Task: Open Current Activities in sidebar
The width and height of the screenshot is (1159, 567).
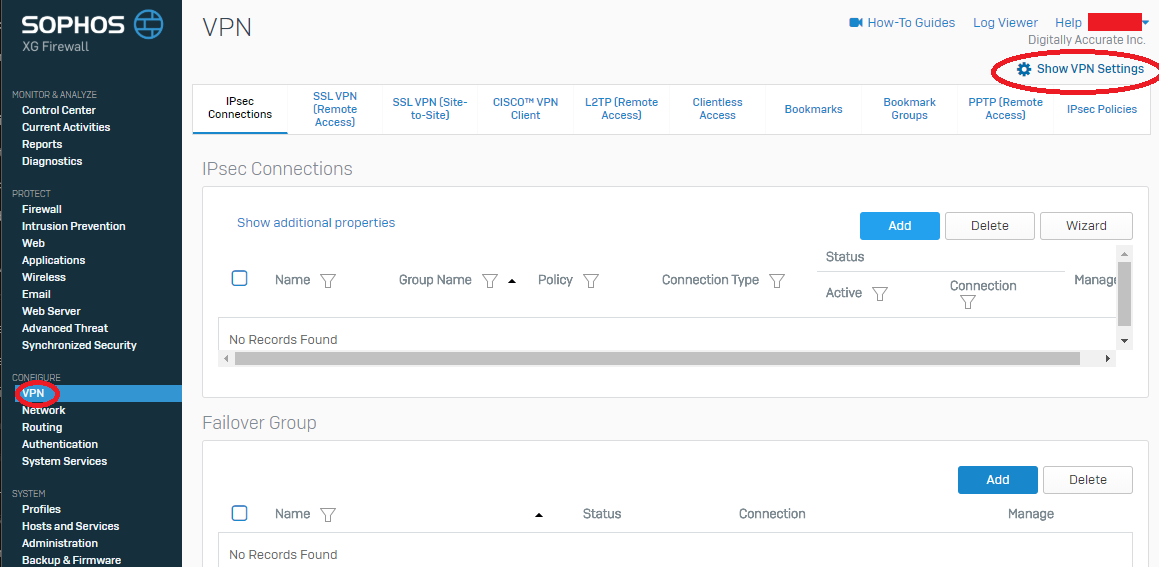Action: click(66, 127)
